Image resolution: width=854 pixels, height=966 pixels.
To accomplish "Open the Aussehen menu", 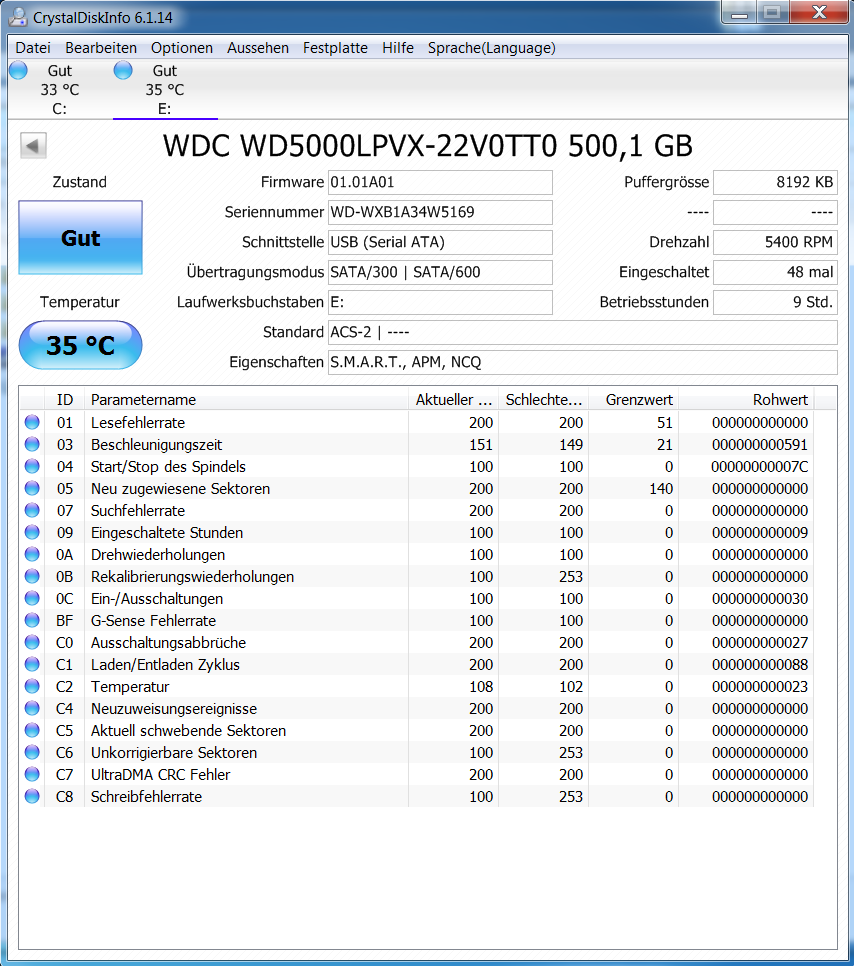I will pos(258,48).
